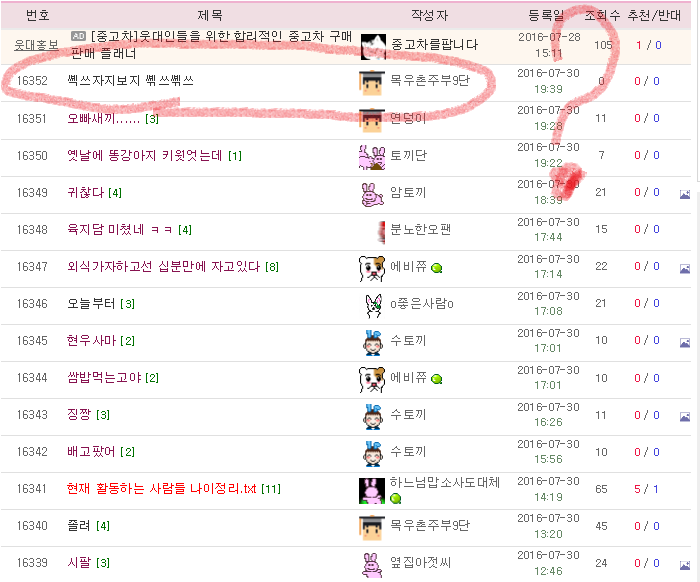This screenshot has height=582, width=700.
Task: Open comment count [11] on post 16341
Action: [x=271, y=489]
